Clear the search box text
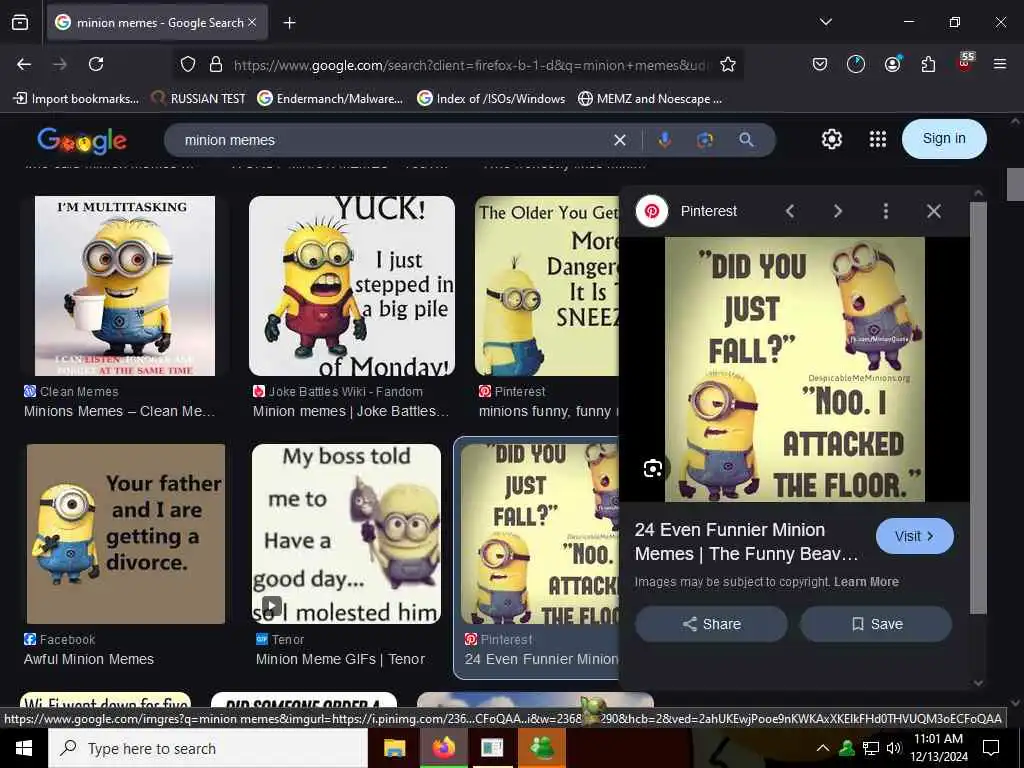1024x768 pixels. point(620,140)
